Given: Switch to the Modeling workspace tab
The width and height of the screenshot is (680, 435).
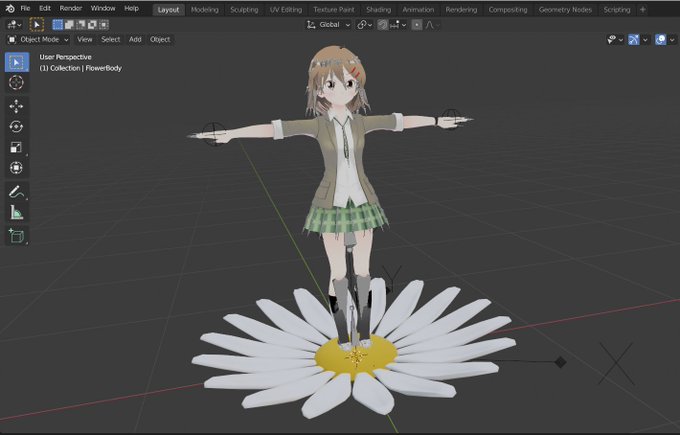Looking at the screenshot, I should 205,10.
